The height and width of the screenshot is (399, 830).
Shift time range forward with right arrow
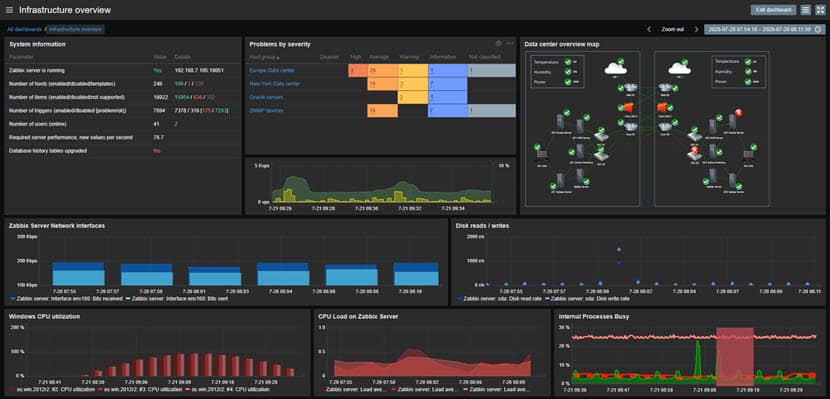[696, 30]
